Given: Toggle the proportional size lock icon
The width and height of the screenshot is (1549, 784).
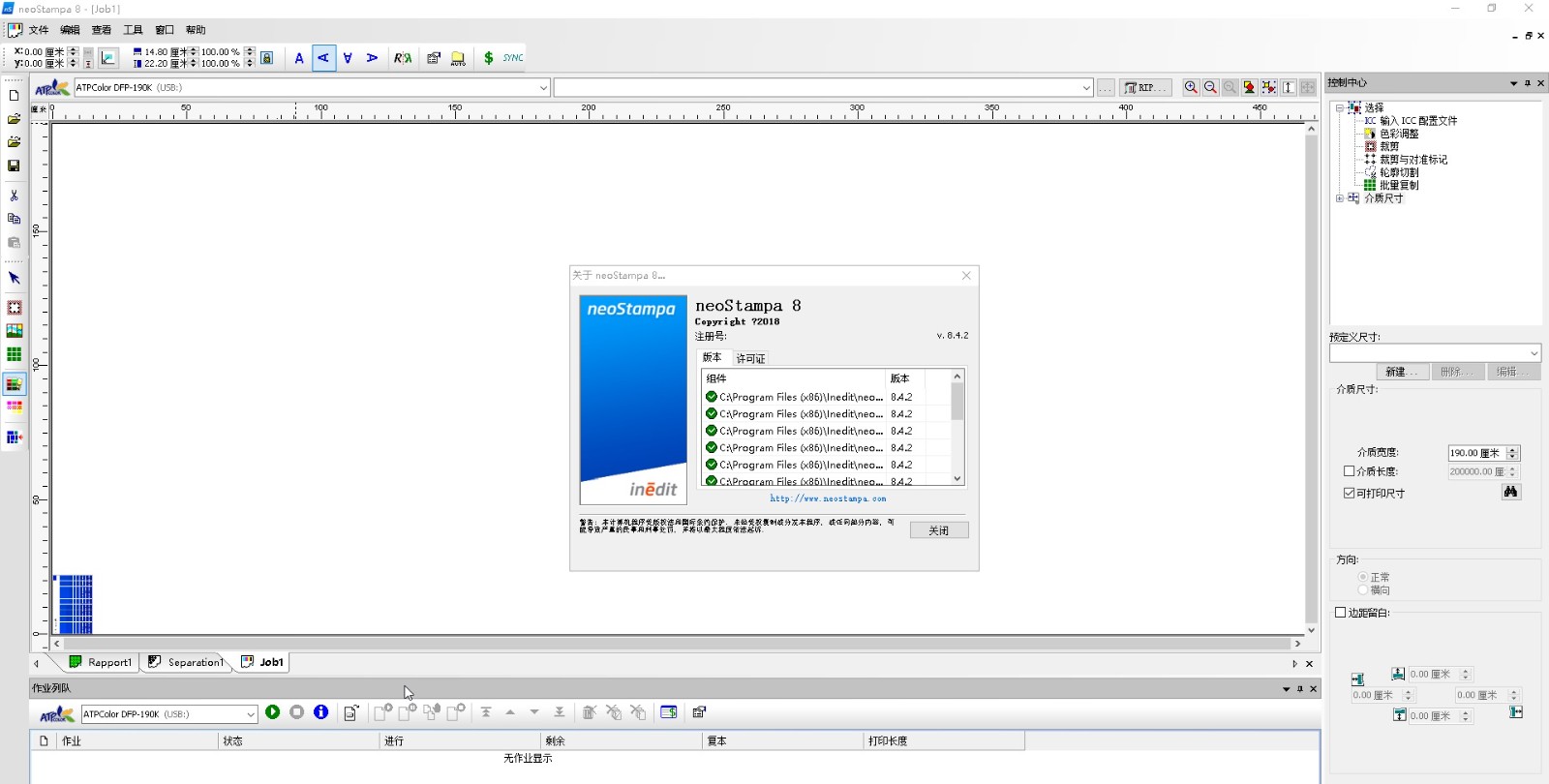Looking at the screenshot, I should [x=267, y=58].
